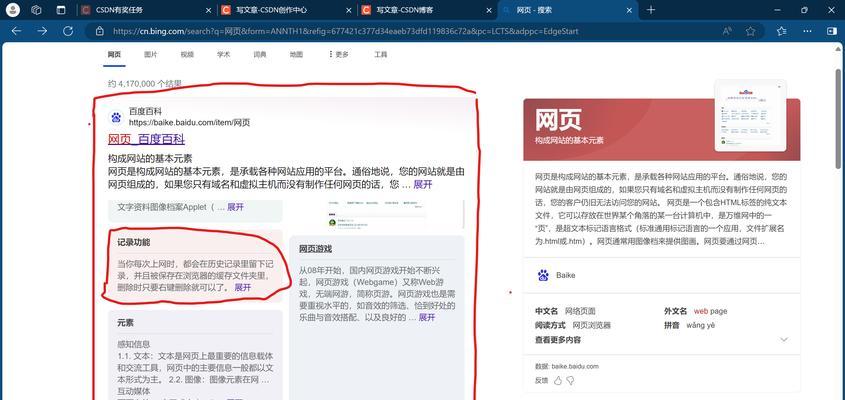Click the 反馈 feedback label
The image size is (845, 400).
click(541, 380)
